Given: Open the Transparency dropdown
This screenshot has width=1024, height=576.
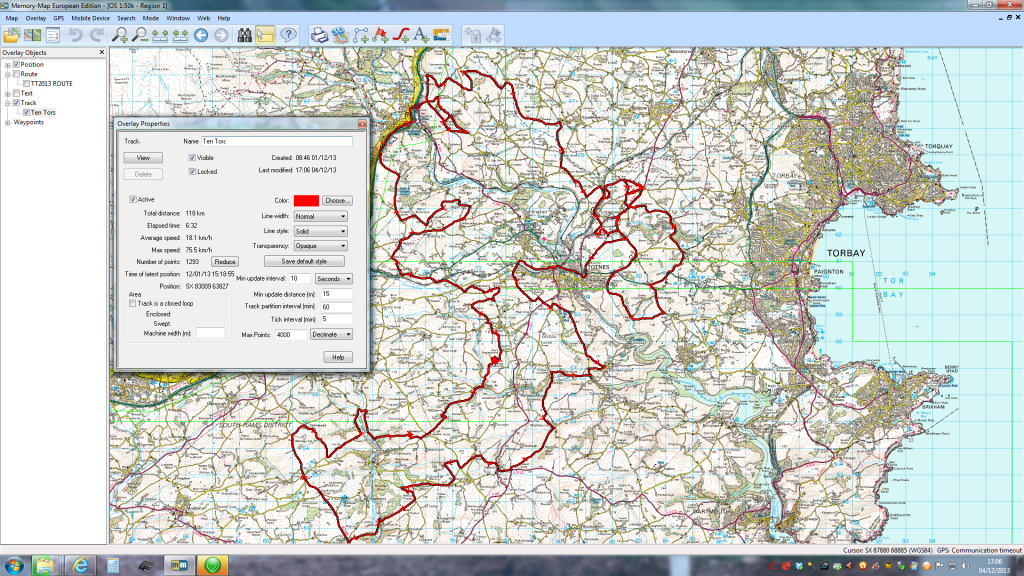Looking at the screenshot, I should 320,245.
